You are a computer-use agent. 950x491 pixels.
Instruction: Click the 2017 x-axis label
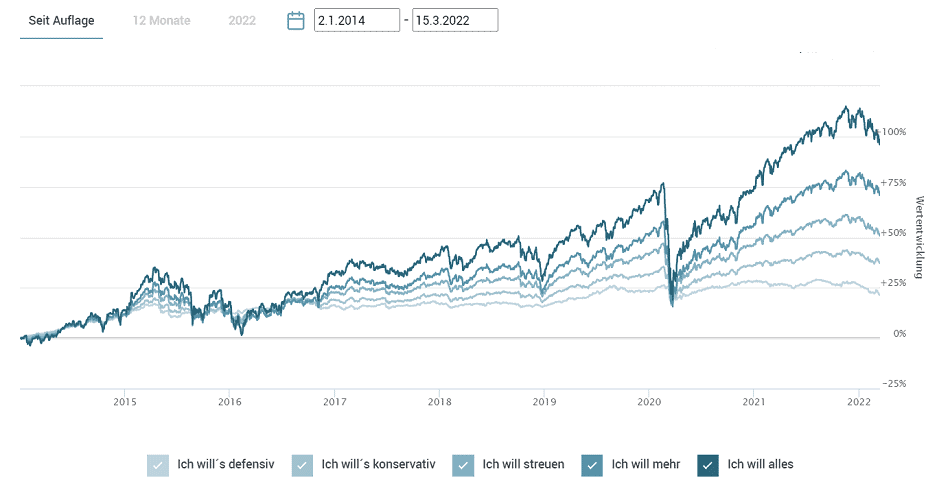334,402
